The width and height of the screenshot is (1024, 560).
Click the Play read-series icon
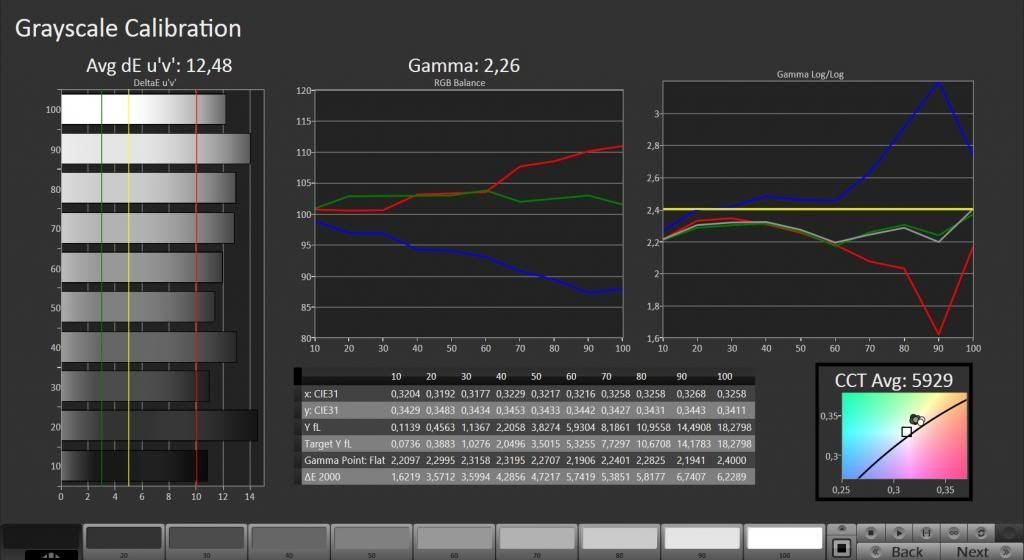(x=899, y=533)
